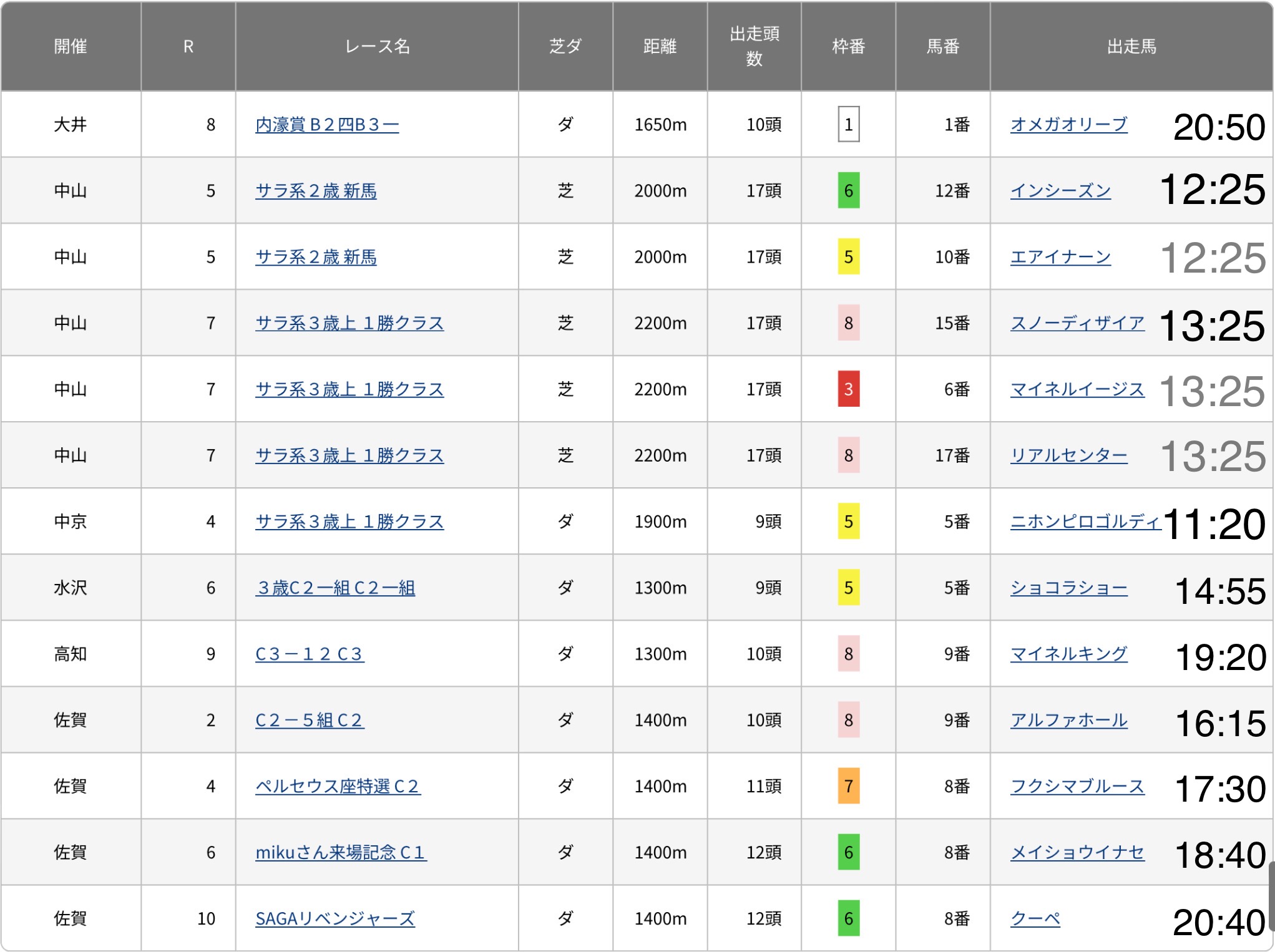Open horse page for エアイナーン

[1060, 257]
